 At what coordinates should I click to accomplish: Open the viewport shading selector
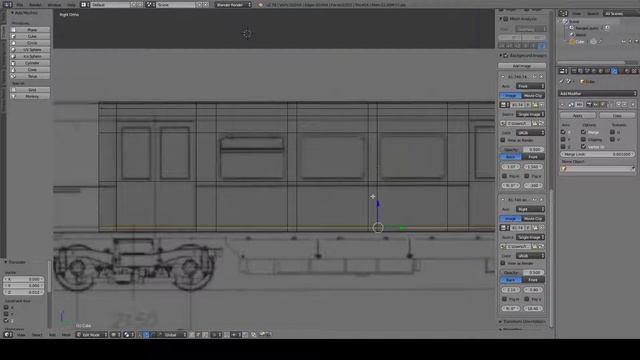[116, 335]
